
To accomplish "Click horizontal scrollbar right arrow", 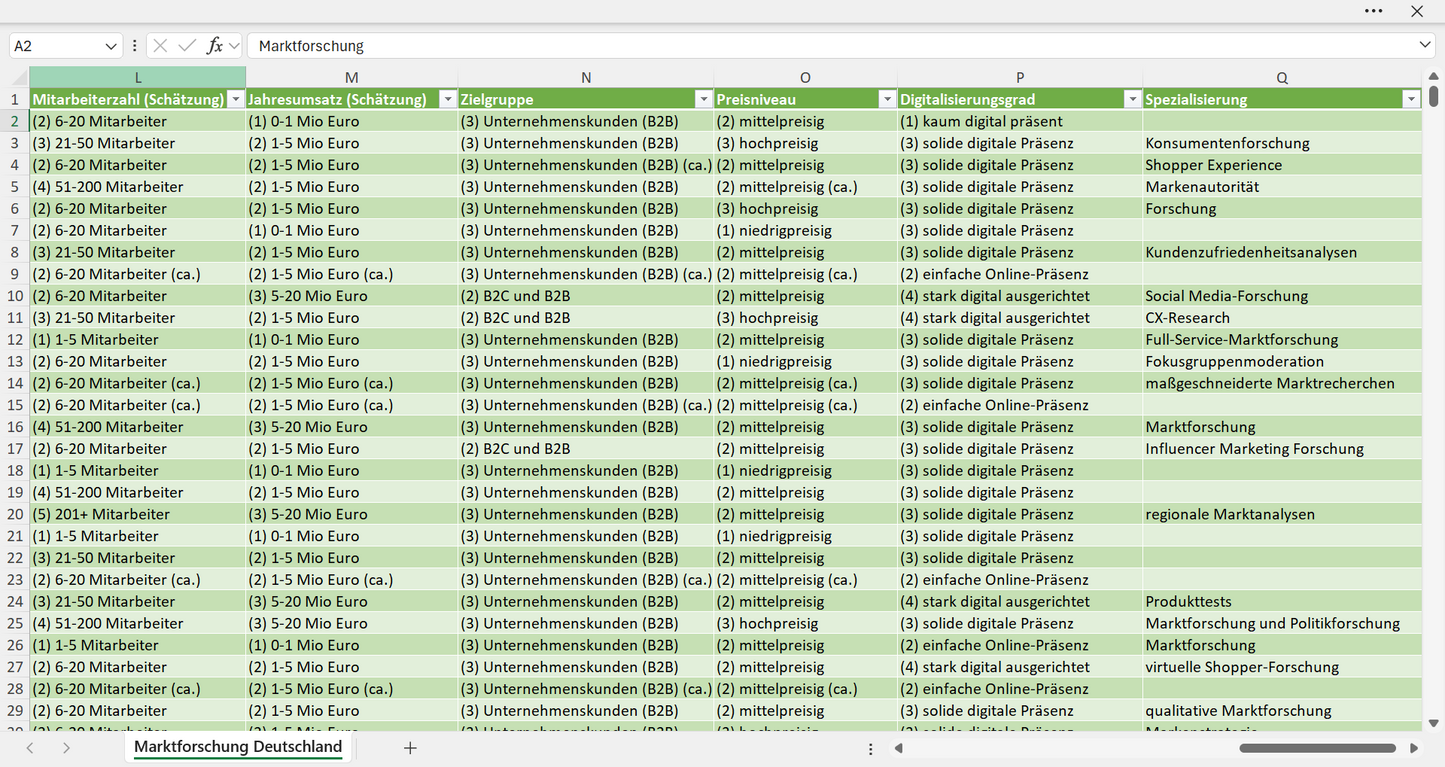I will [x=1414, y=748].
